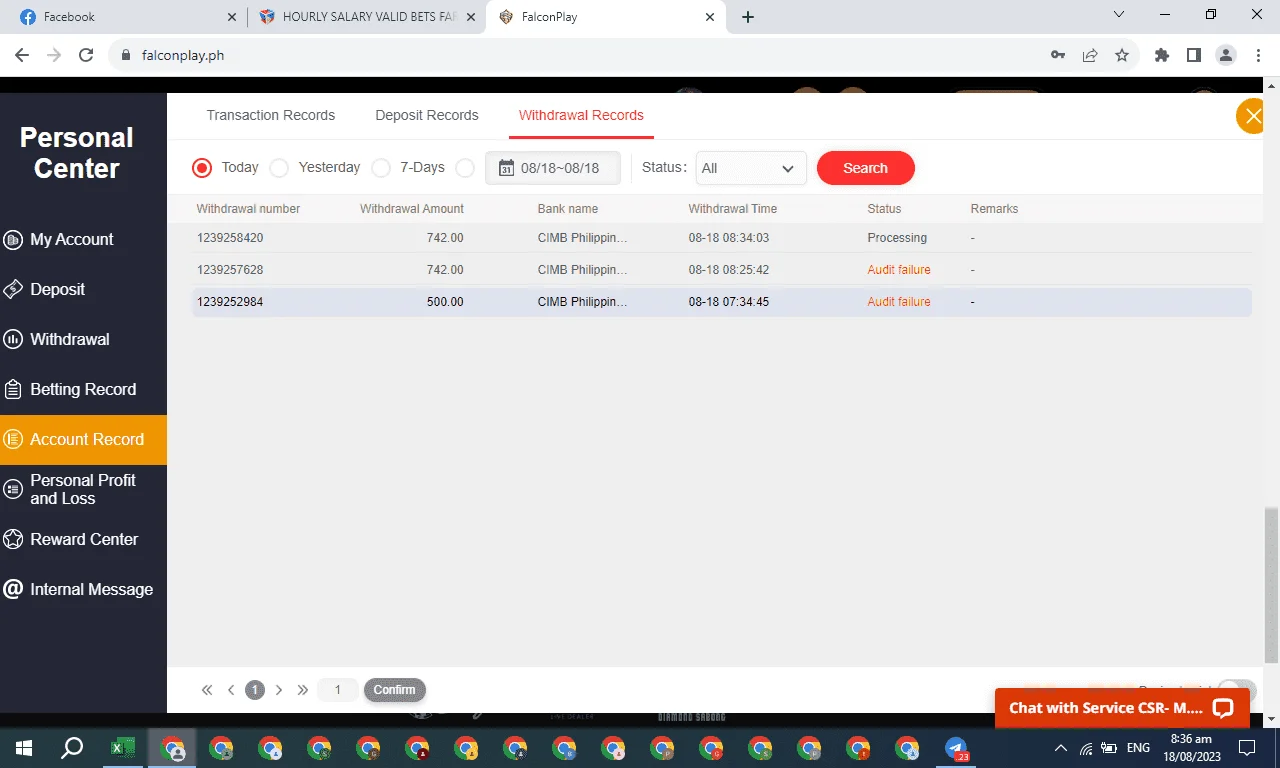Click the browser back arrow

[22, 55]
